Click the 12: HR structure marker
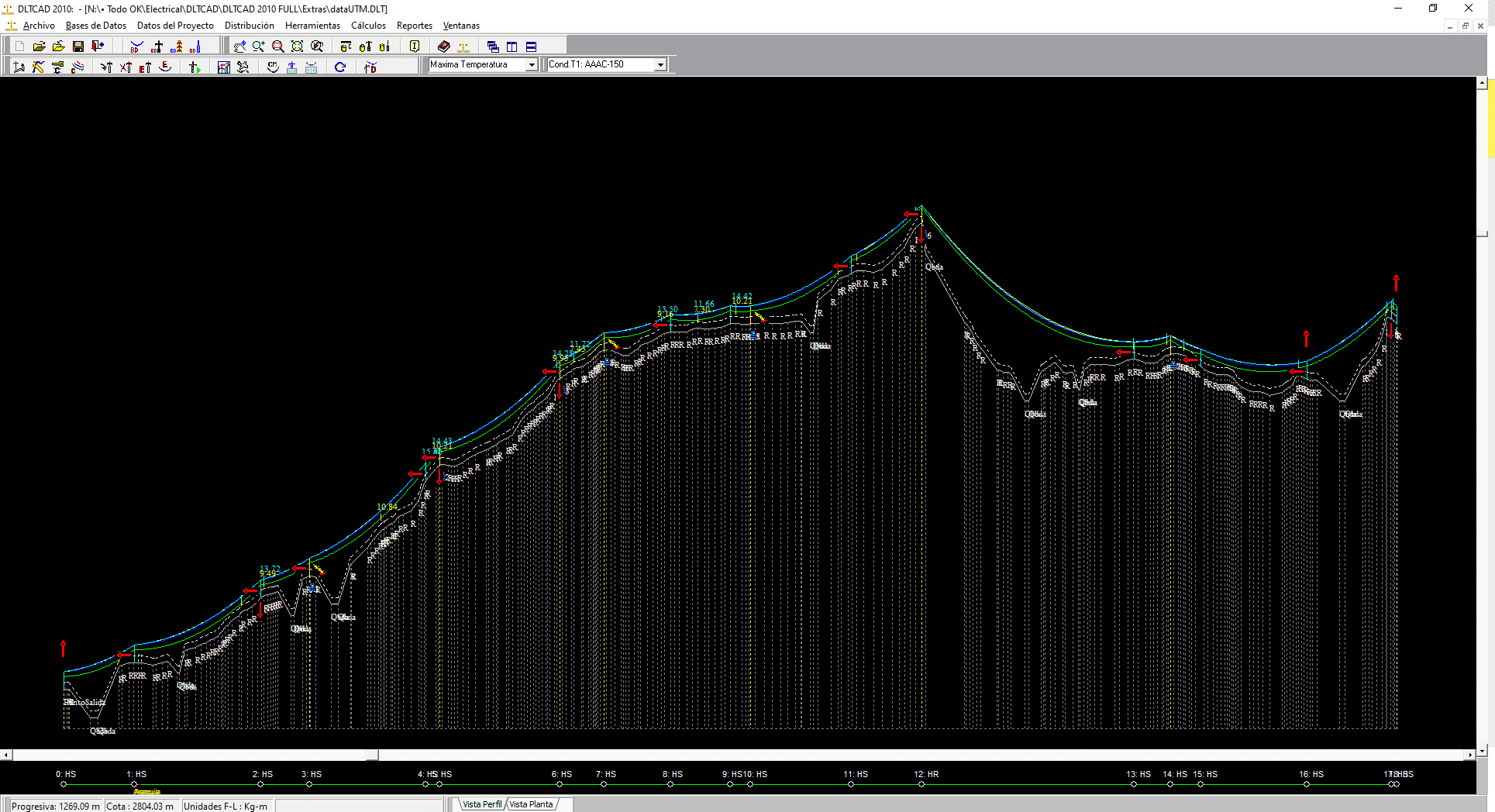1495x812 pixels. pos(921,784)
